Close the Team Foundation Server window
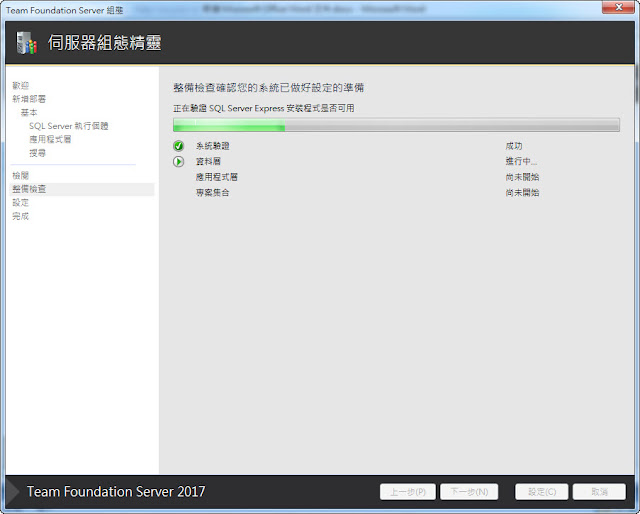Viewport: 640px width, 514px height. coord(618,7)
